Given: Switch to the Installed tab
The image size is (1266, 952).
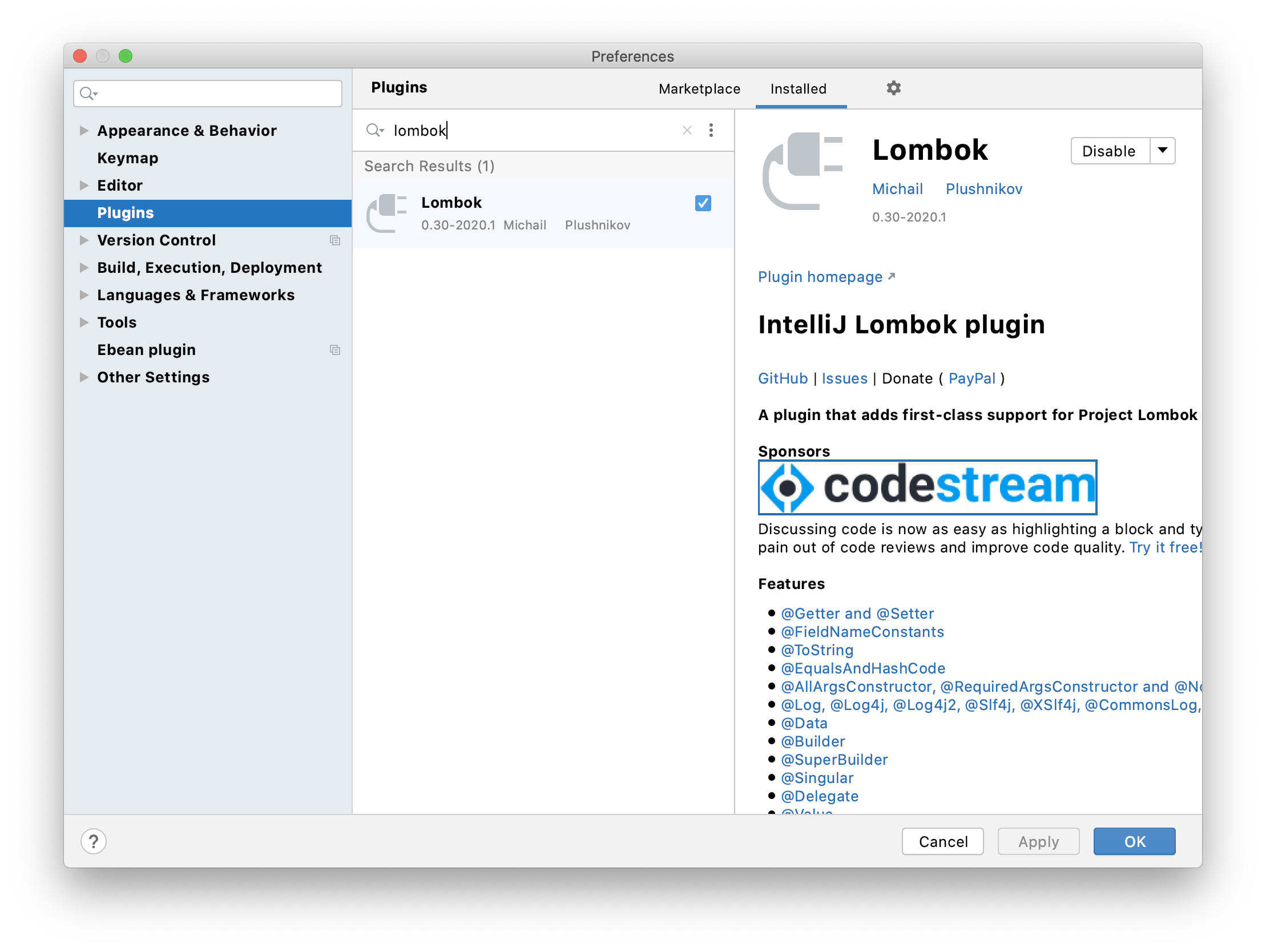Looking at the screenshot, I should 798,88.
